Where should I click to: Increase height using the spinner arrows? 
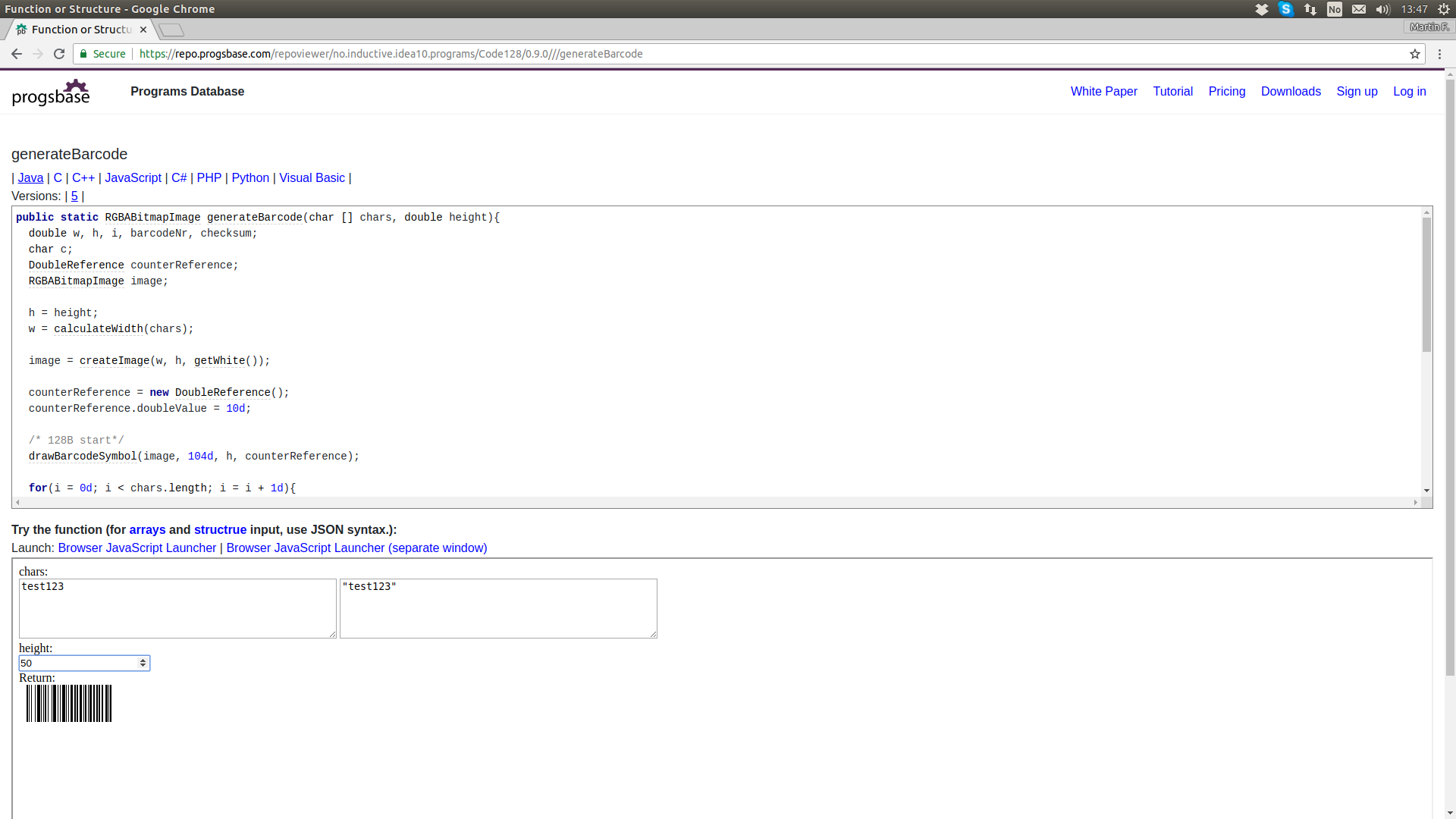point(143,661)
